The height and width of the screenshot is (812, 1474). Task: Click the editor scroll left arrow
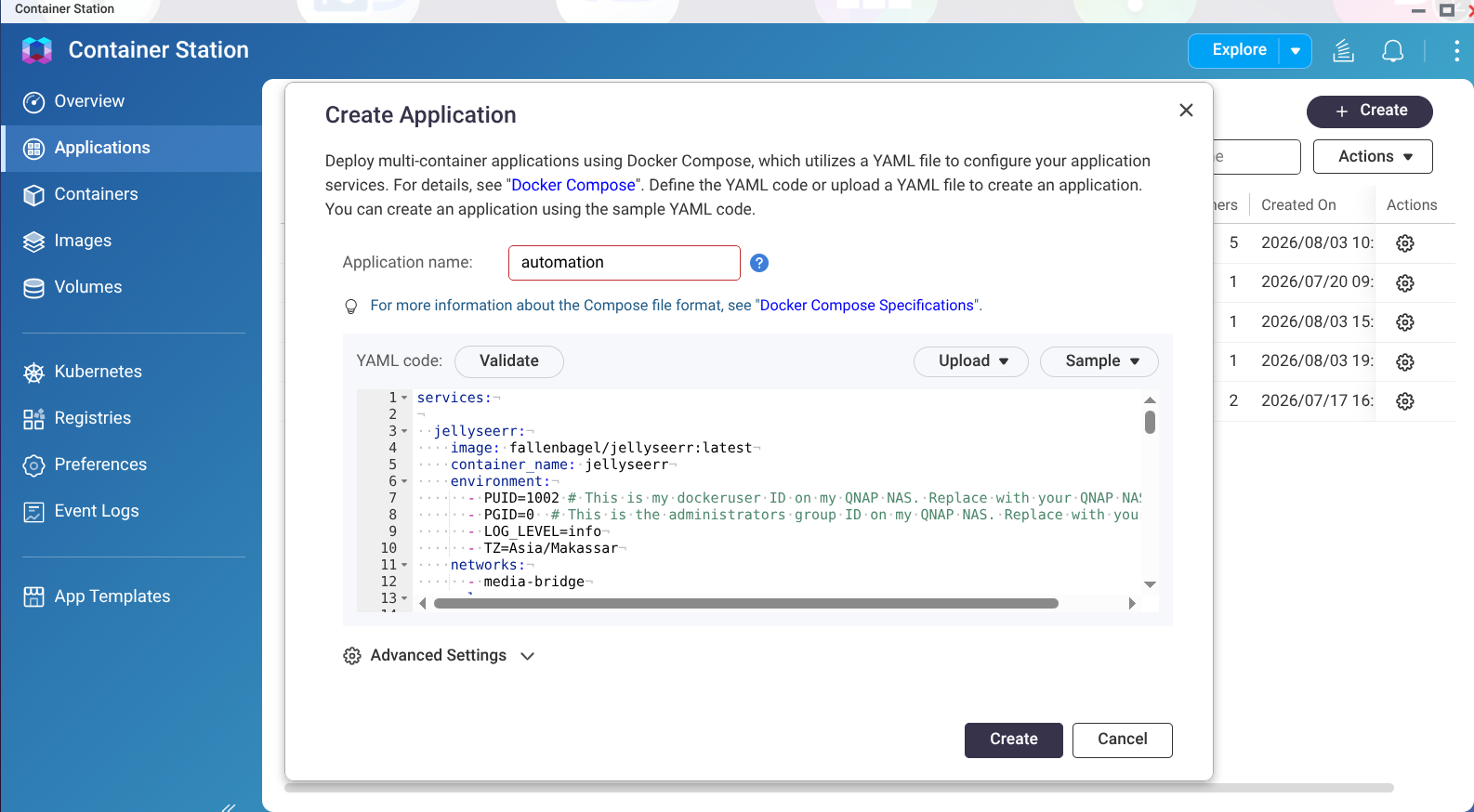click(423, 604)
